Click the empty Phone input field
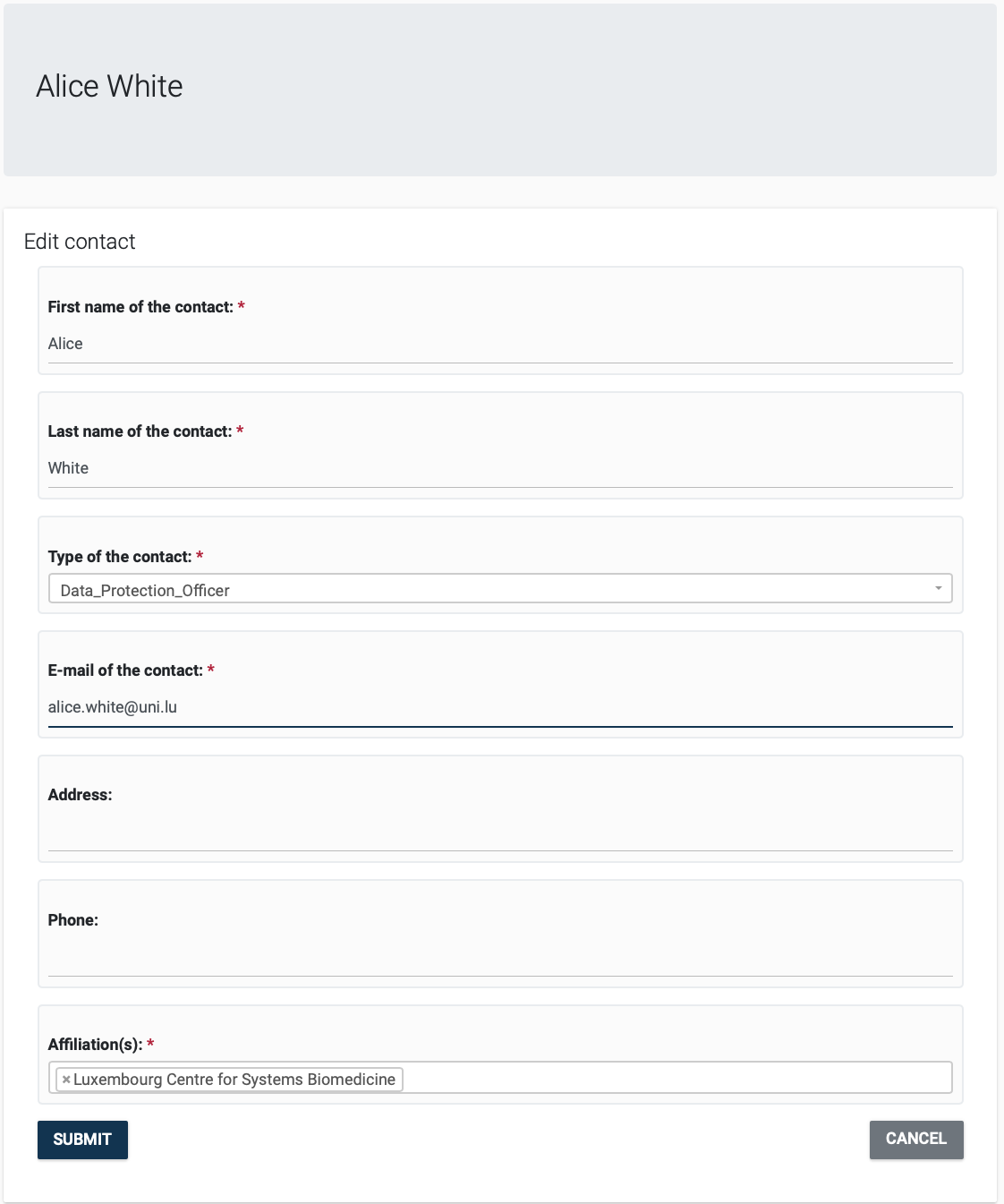1004x1204 pixels. [499, 959]
